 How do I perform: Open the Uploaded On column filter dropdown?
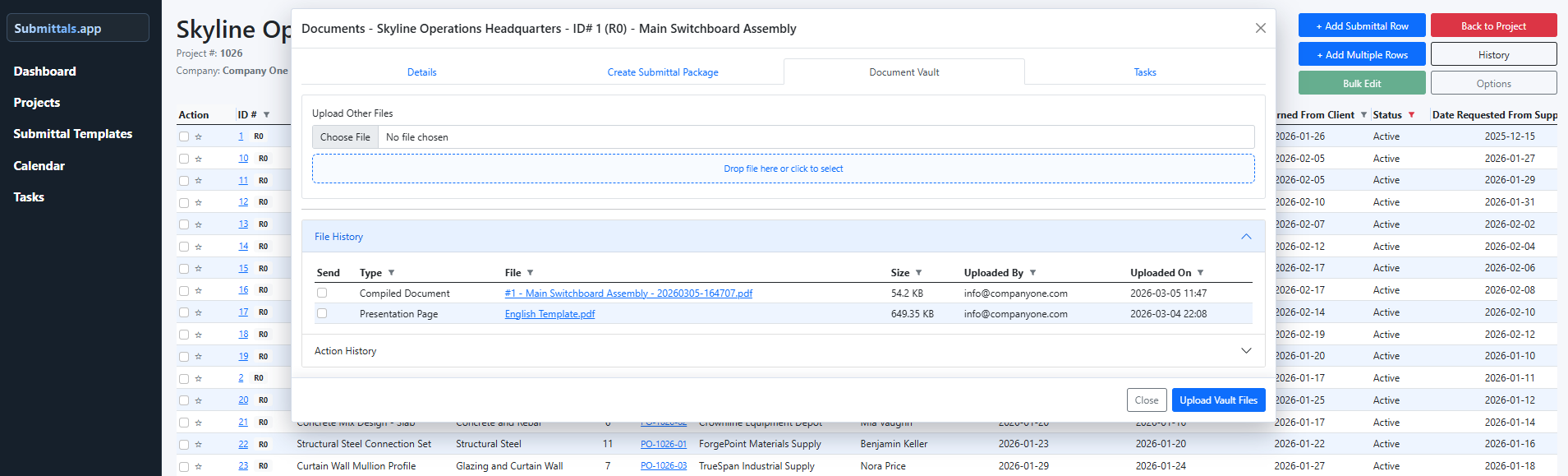1200,273
